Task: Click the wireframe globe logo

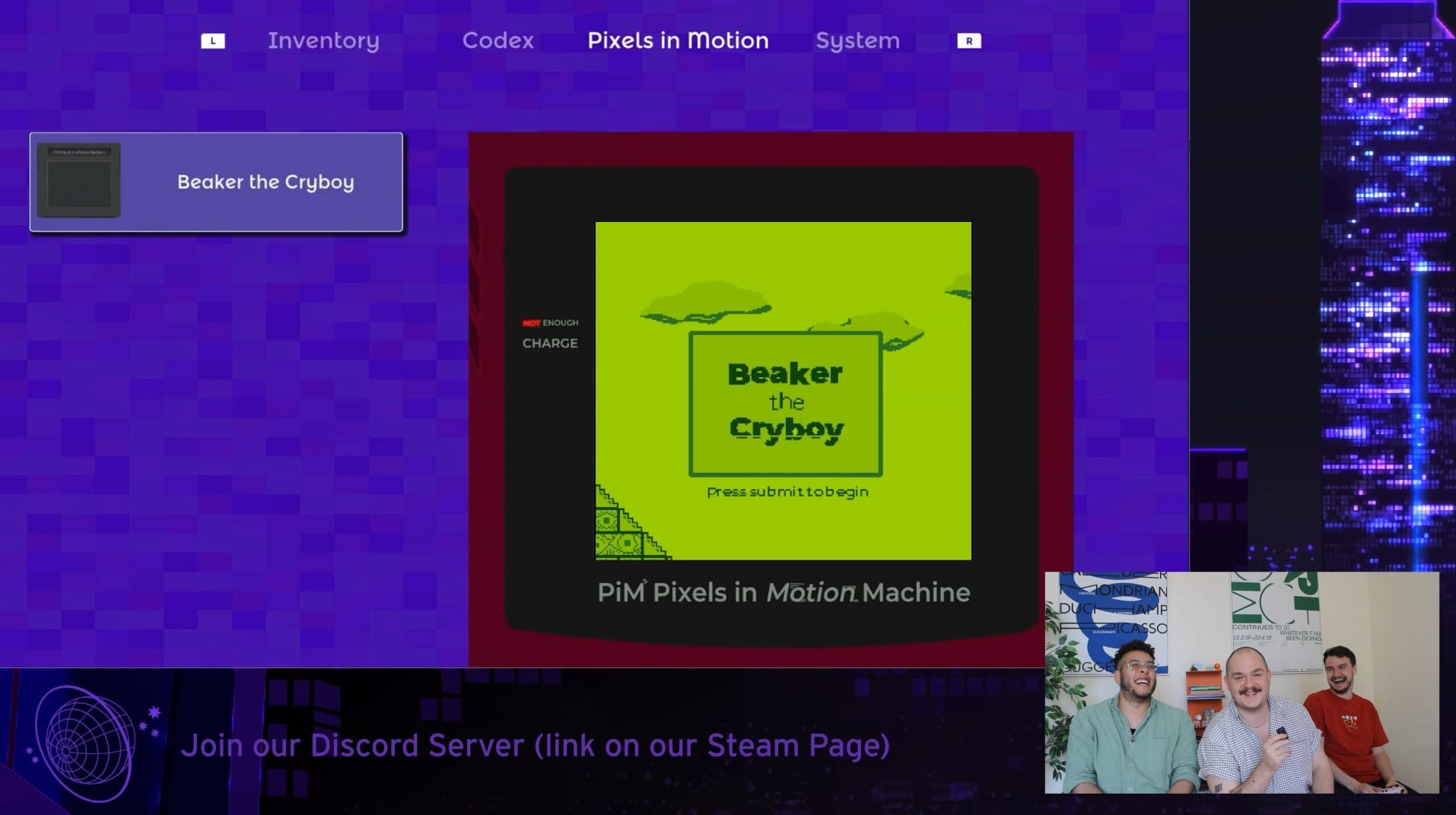Action: [84, 744]
